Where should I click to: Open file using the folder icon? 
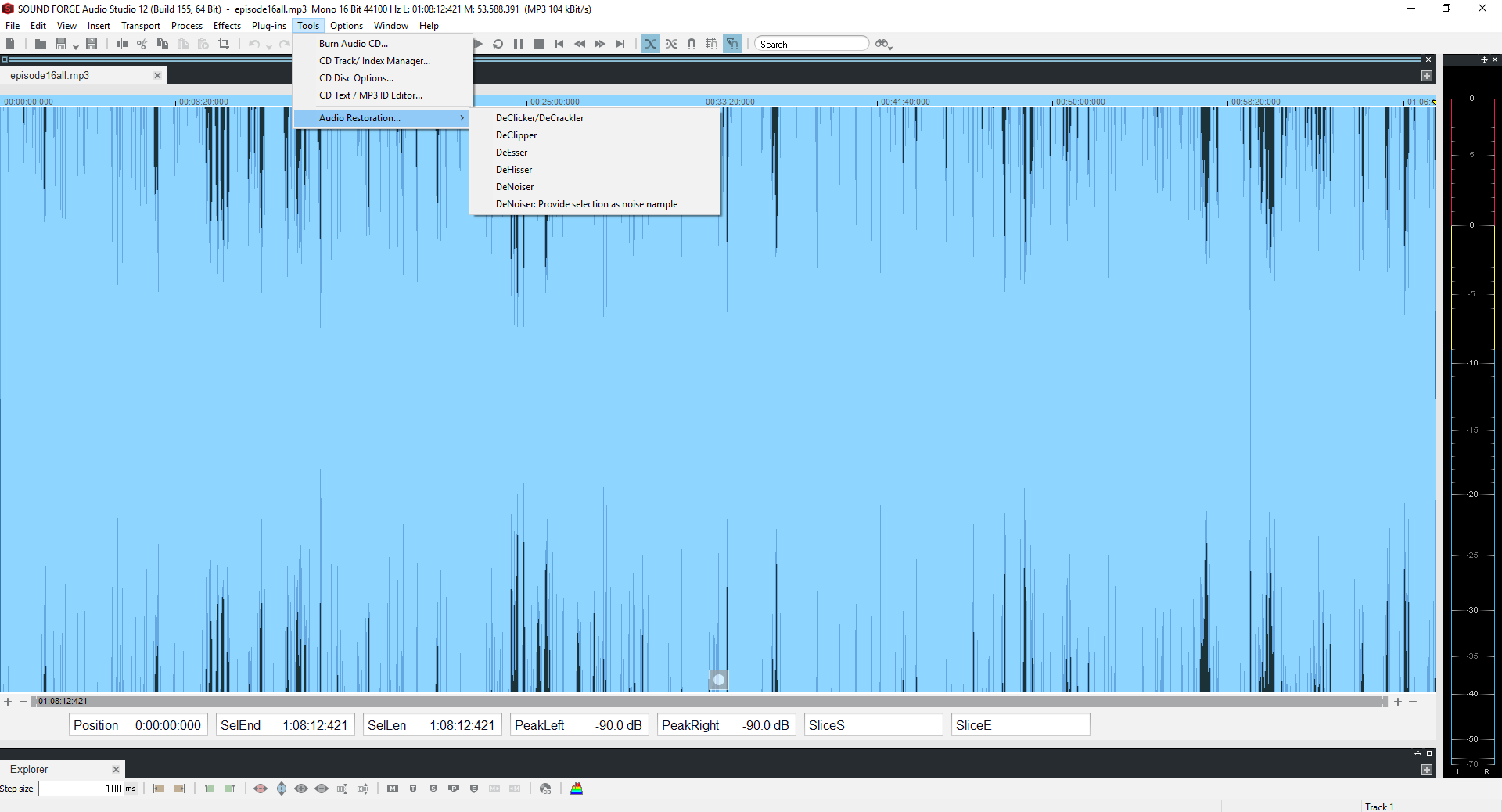40,44
